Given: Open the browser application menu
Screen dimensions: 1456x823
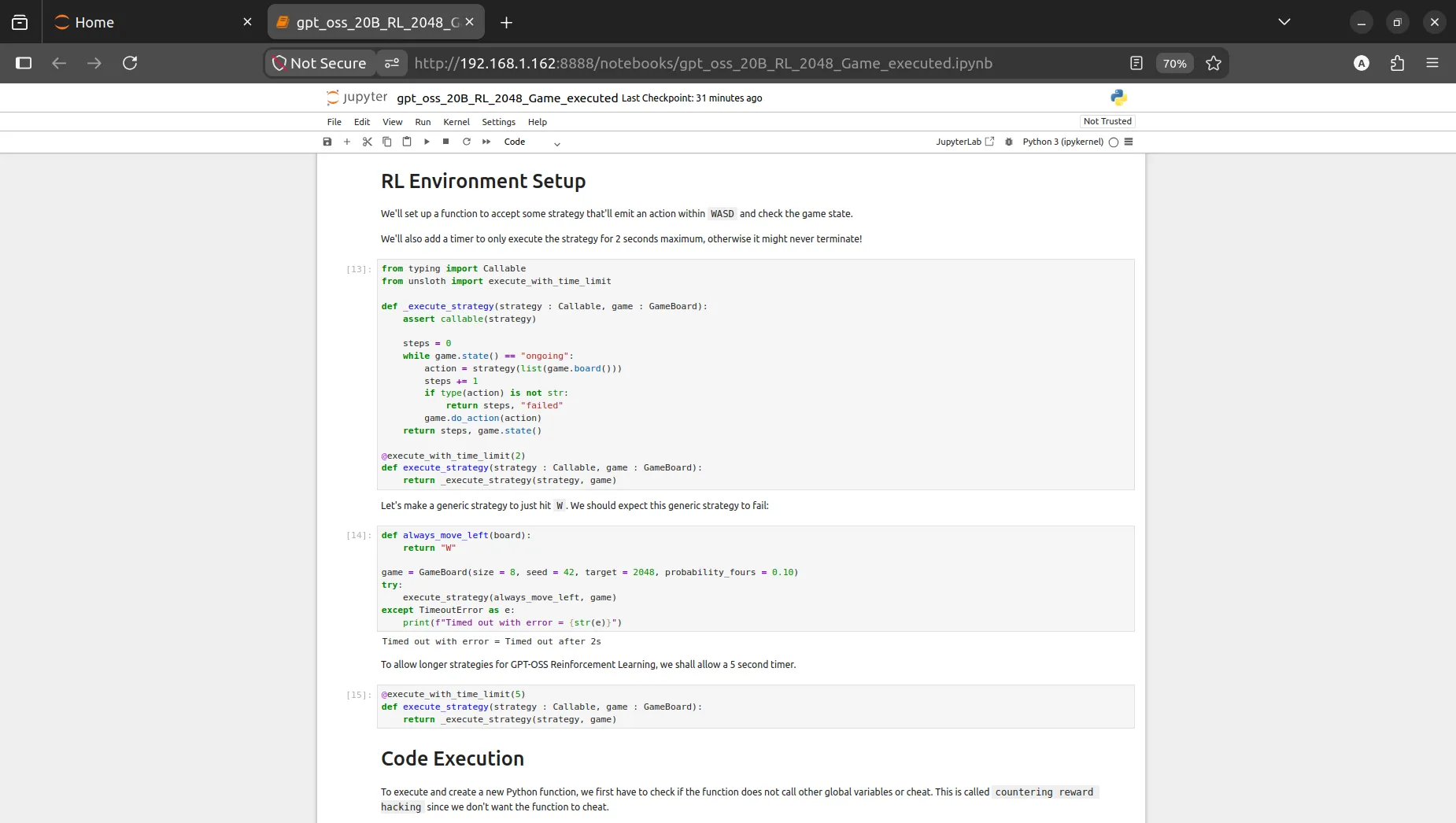Looking at the screenshot, I should 1432,63.
